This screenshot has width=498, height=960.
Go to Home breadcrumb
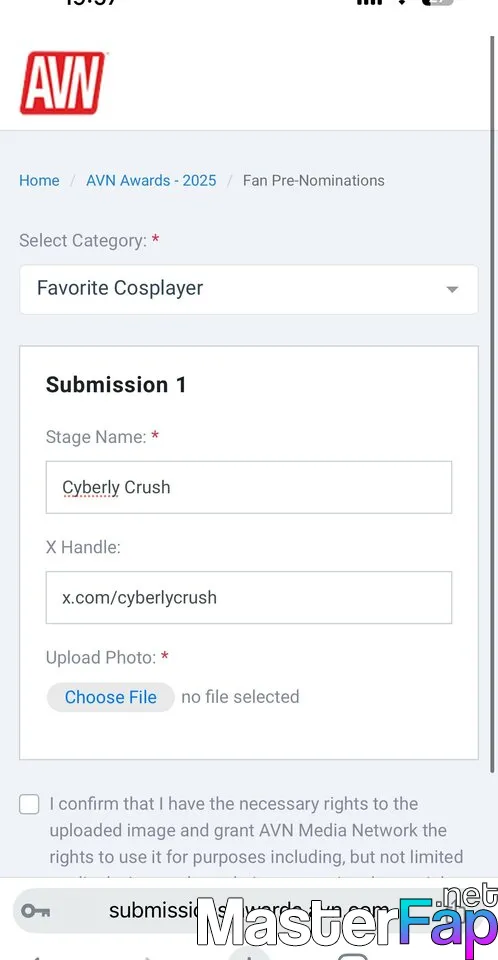[x=39, y=181]
